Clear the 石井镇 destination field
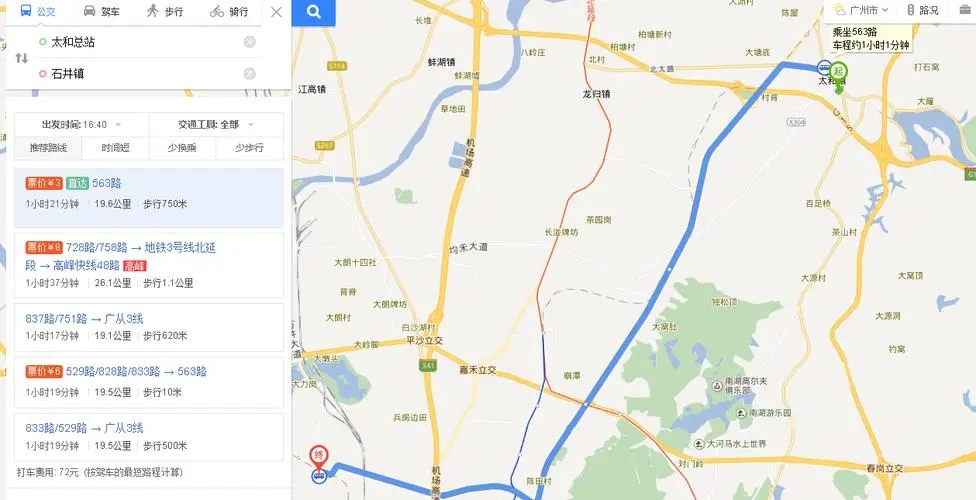This screenshot has width=976, height=500. [x=250, y=73]
